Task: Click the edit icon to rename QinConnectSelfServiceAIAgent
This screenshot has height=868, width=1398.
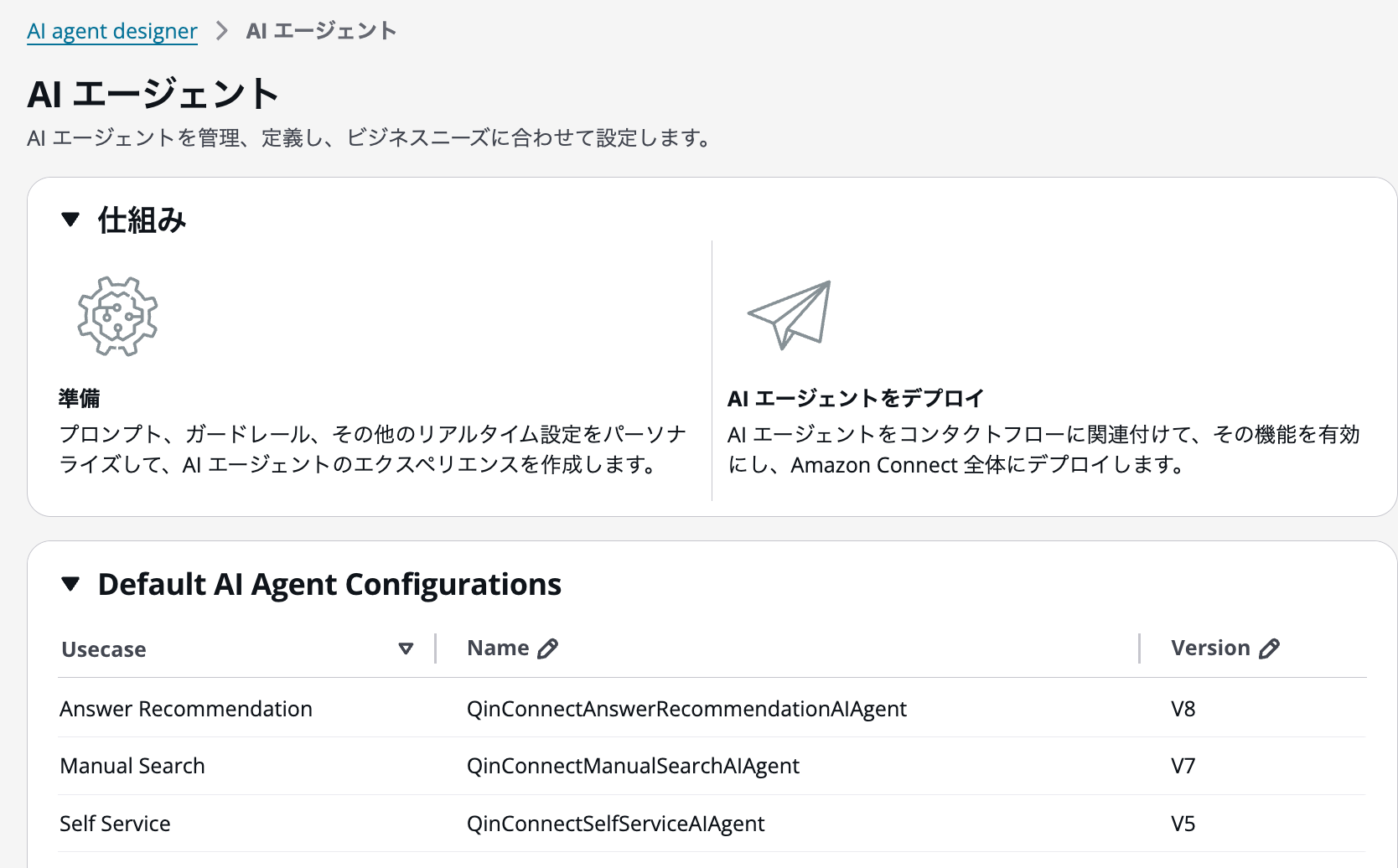Action: click(549, 647)
